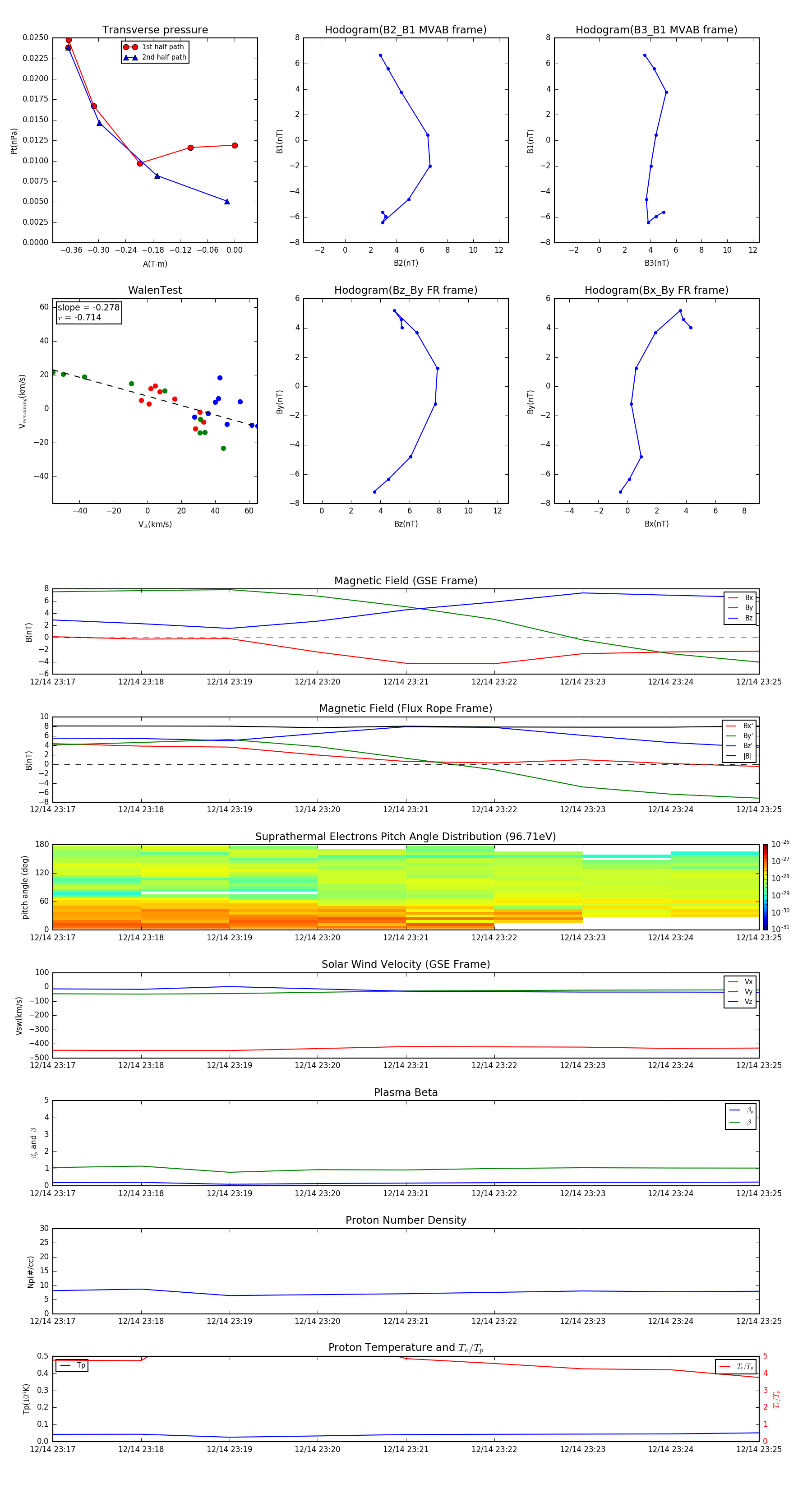Image resolution: width=812 pixels, height=1489 pixels.
Task: Click the By' legend entry in flux rope panel
Action: point(740,736)
